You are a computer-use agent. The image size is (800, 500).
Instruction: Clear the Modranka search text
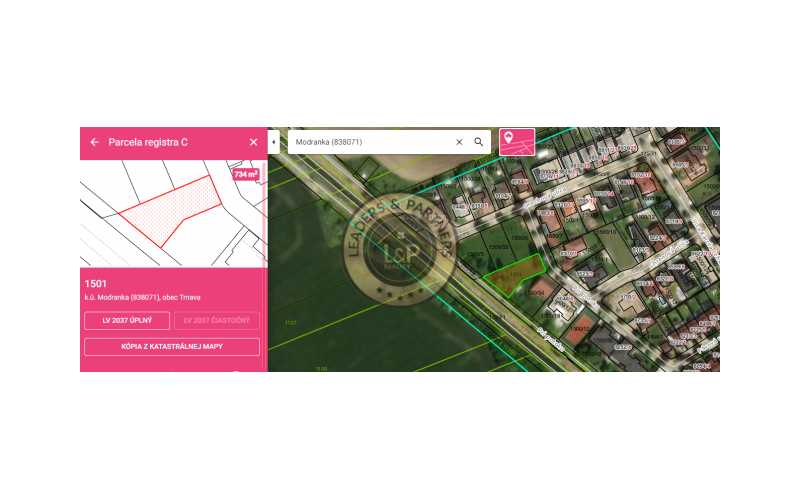click(x=459, y=142)
